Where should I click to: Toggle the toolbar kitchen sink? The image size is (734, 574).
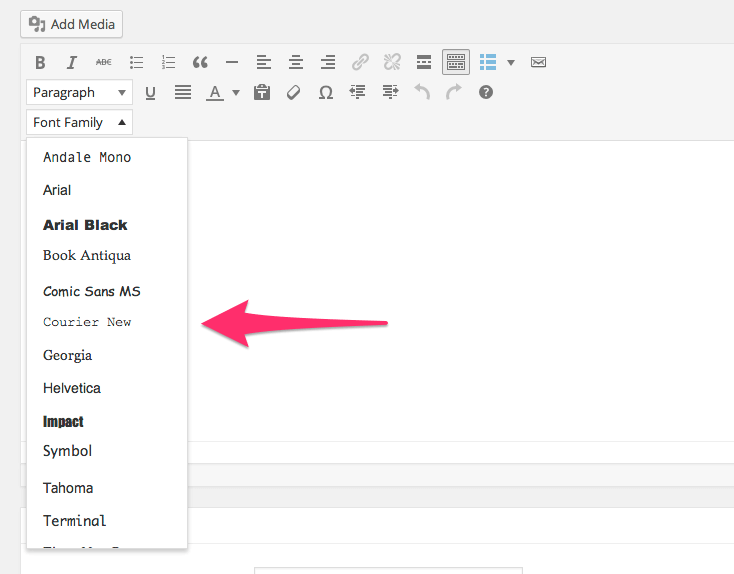point(455,62)
